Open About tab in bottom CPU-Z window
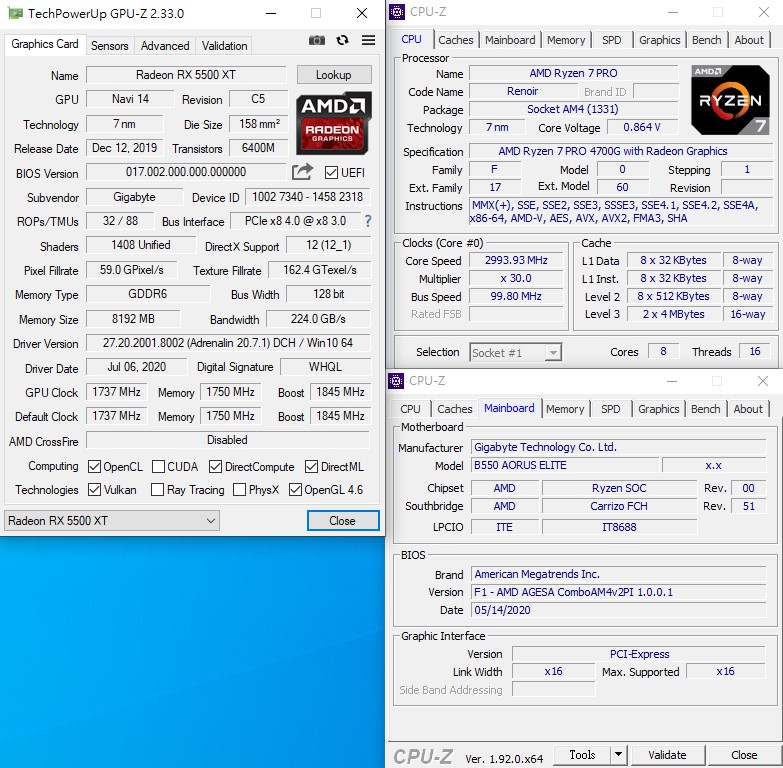This screenshot has width=783, height=768. tap(748, 409)
